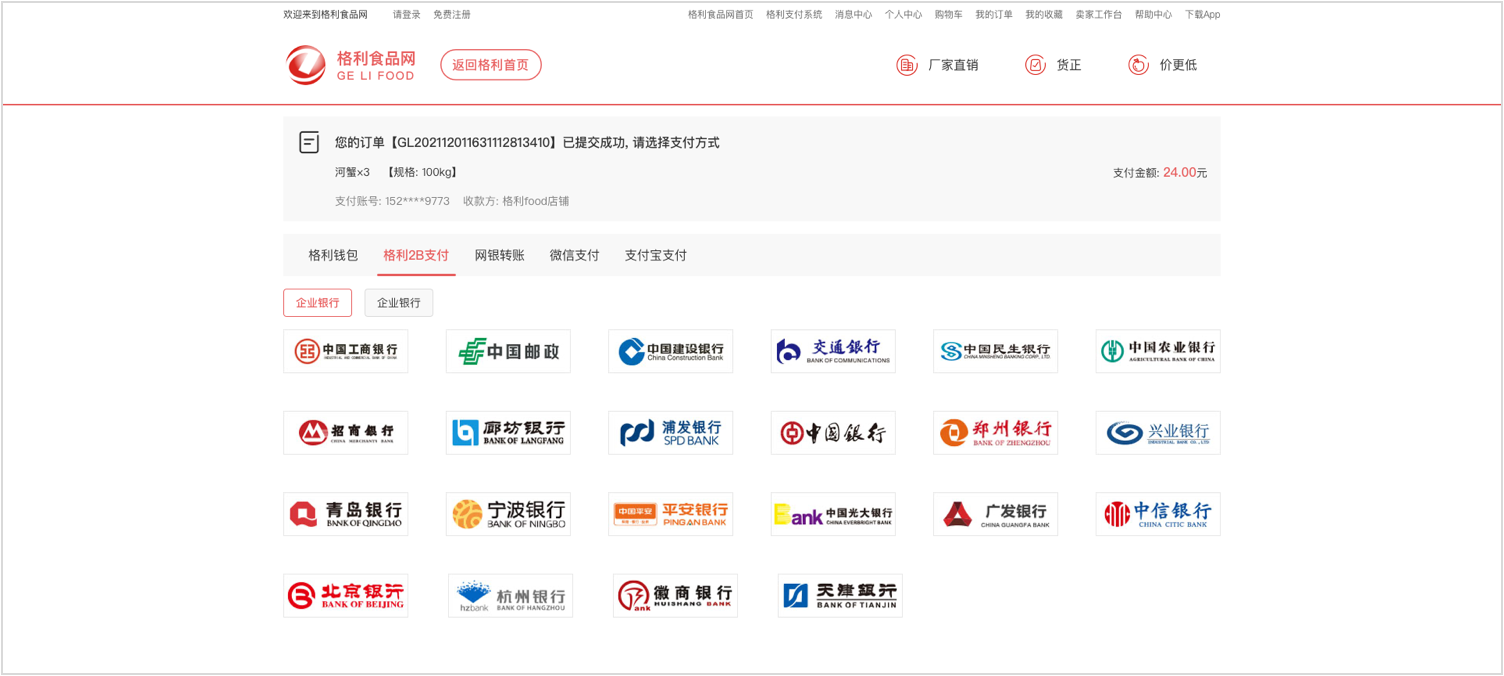Choose 浦发银行 SPD BANK
The width and height of the screenshot is (1504, 676).
pyautogui.click(x=670, y=432)
